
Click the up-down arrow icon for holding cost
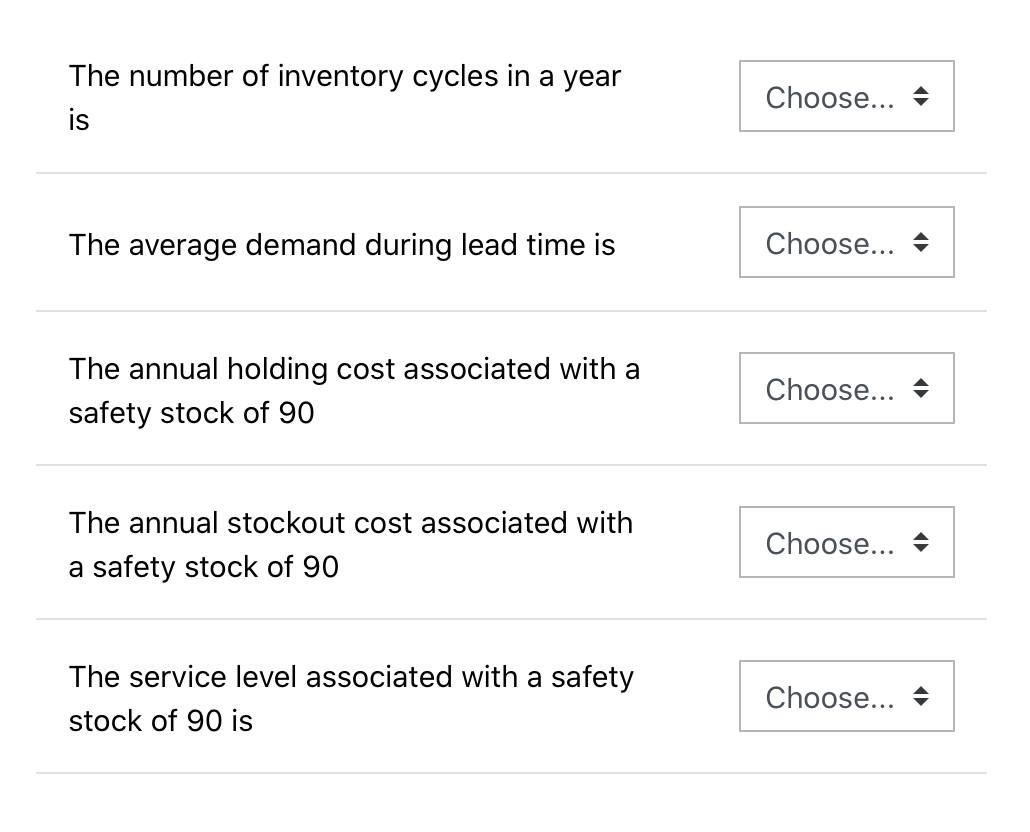[x=921, y=389]
